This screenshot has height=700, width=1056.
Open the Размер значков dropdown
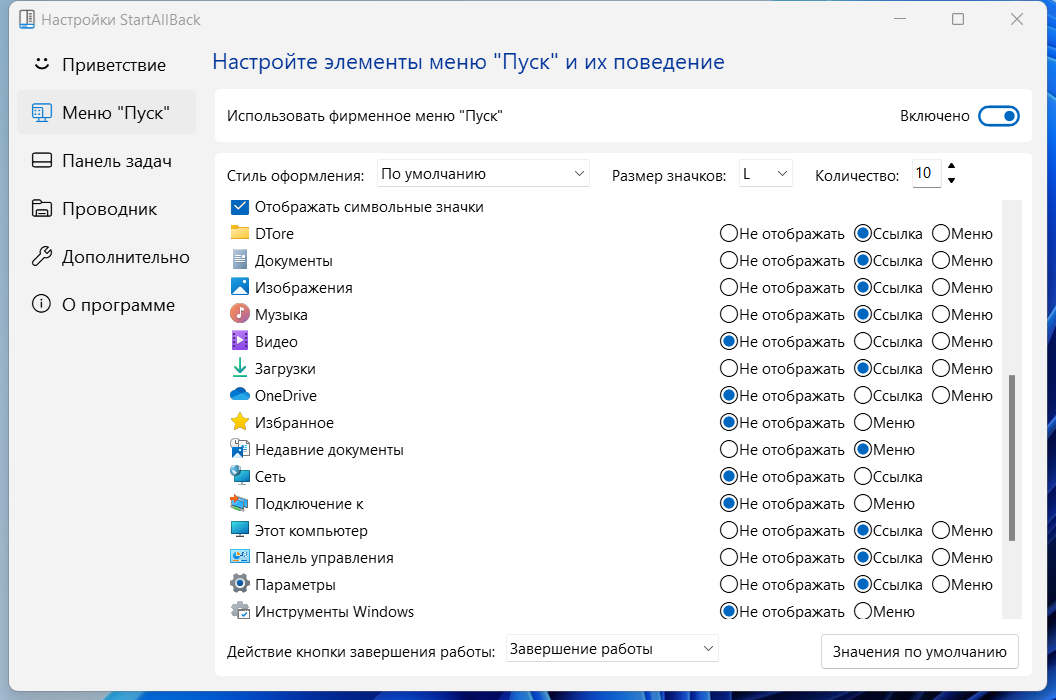(765, 174)
